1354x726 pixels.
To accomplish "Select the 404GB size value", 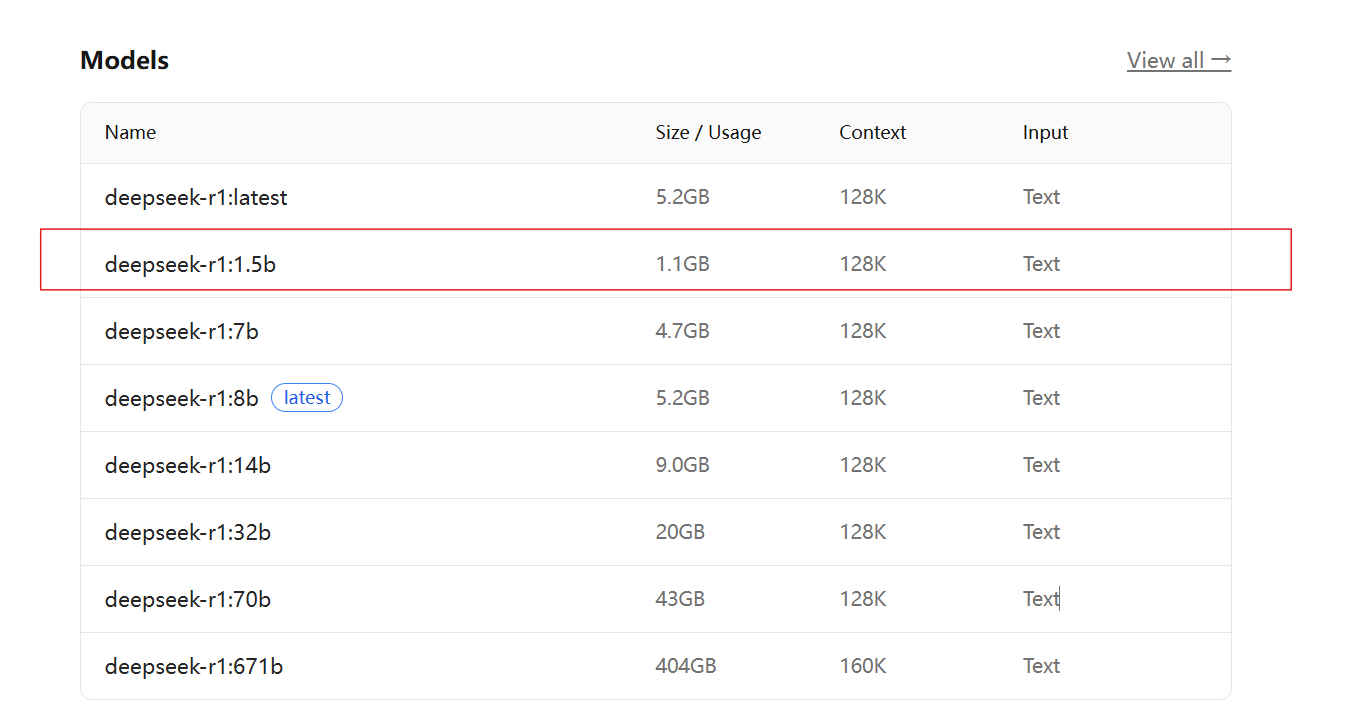I will [x=686, y=666].
